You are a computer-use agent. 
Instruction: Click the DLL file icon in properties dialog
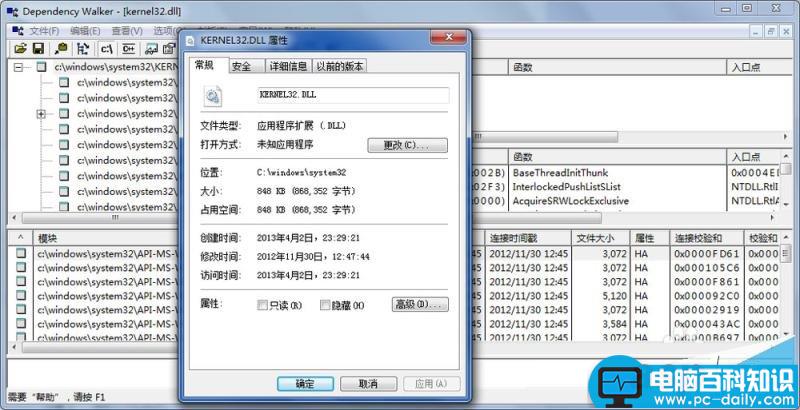tap(213, 95)
